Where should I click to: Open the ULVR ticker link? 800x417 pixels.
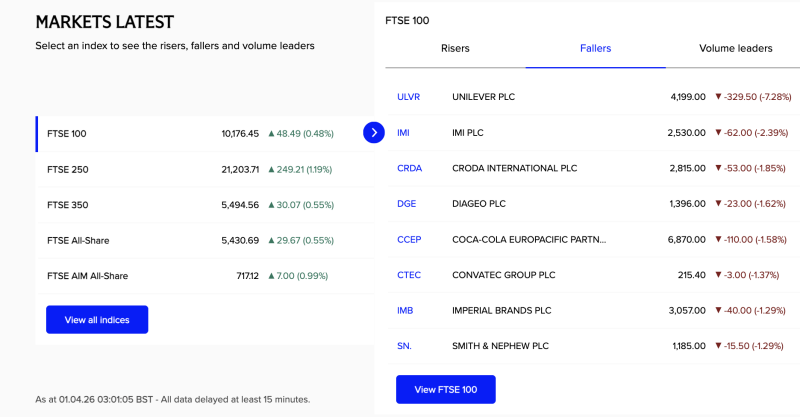409,97
